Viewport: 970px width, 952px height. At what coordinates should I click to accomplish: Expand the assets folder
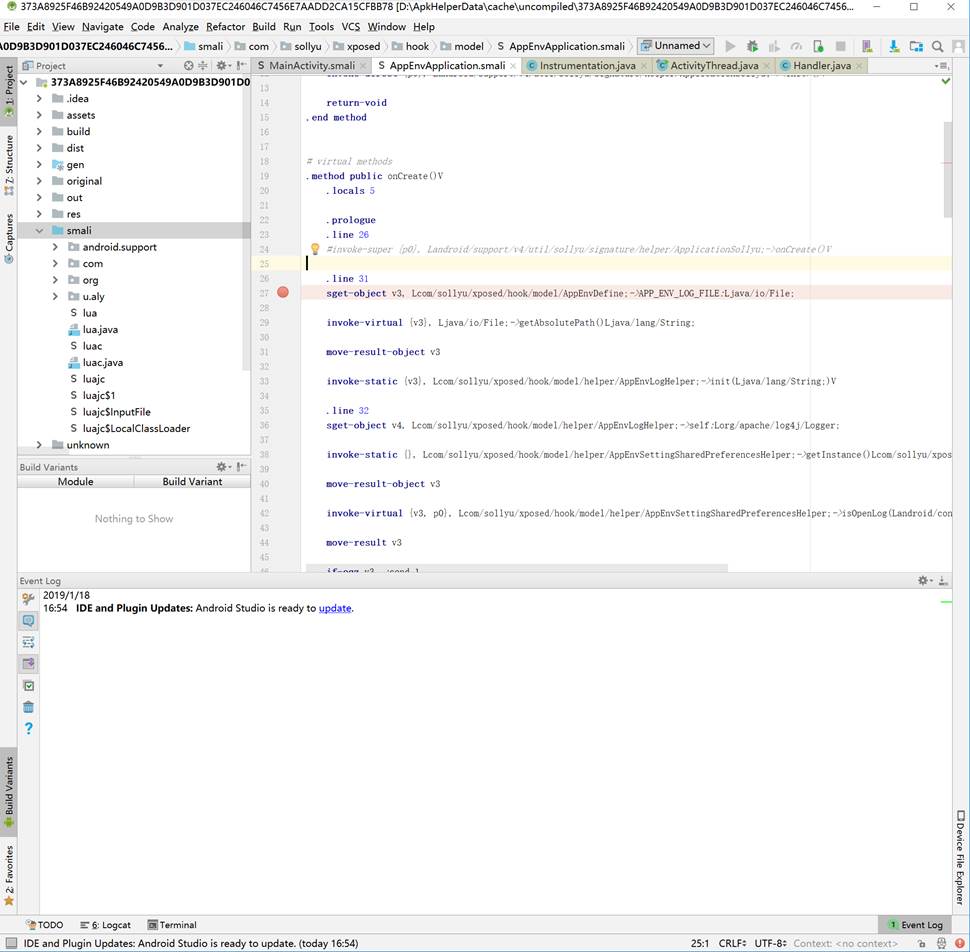coord(39,115)
